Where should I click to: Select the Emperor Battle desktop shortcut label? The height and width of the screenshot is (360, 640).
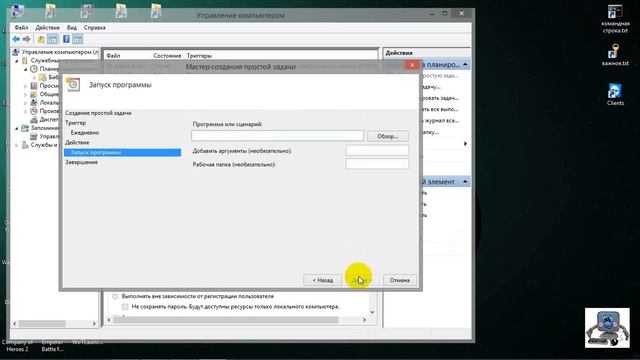[52, 346]
